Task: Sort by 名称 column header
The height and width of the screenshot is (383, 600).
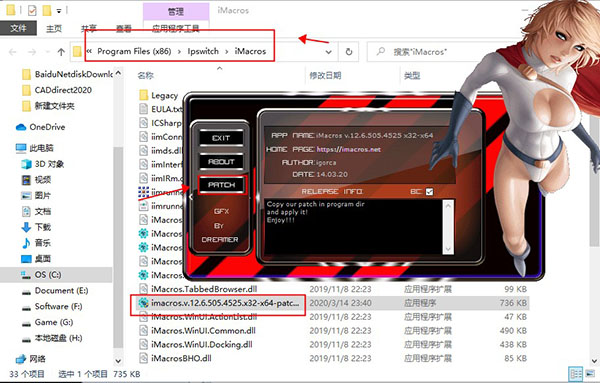Action: point(145,76)
